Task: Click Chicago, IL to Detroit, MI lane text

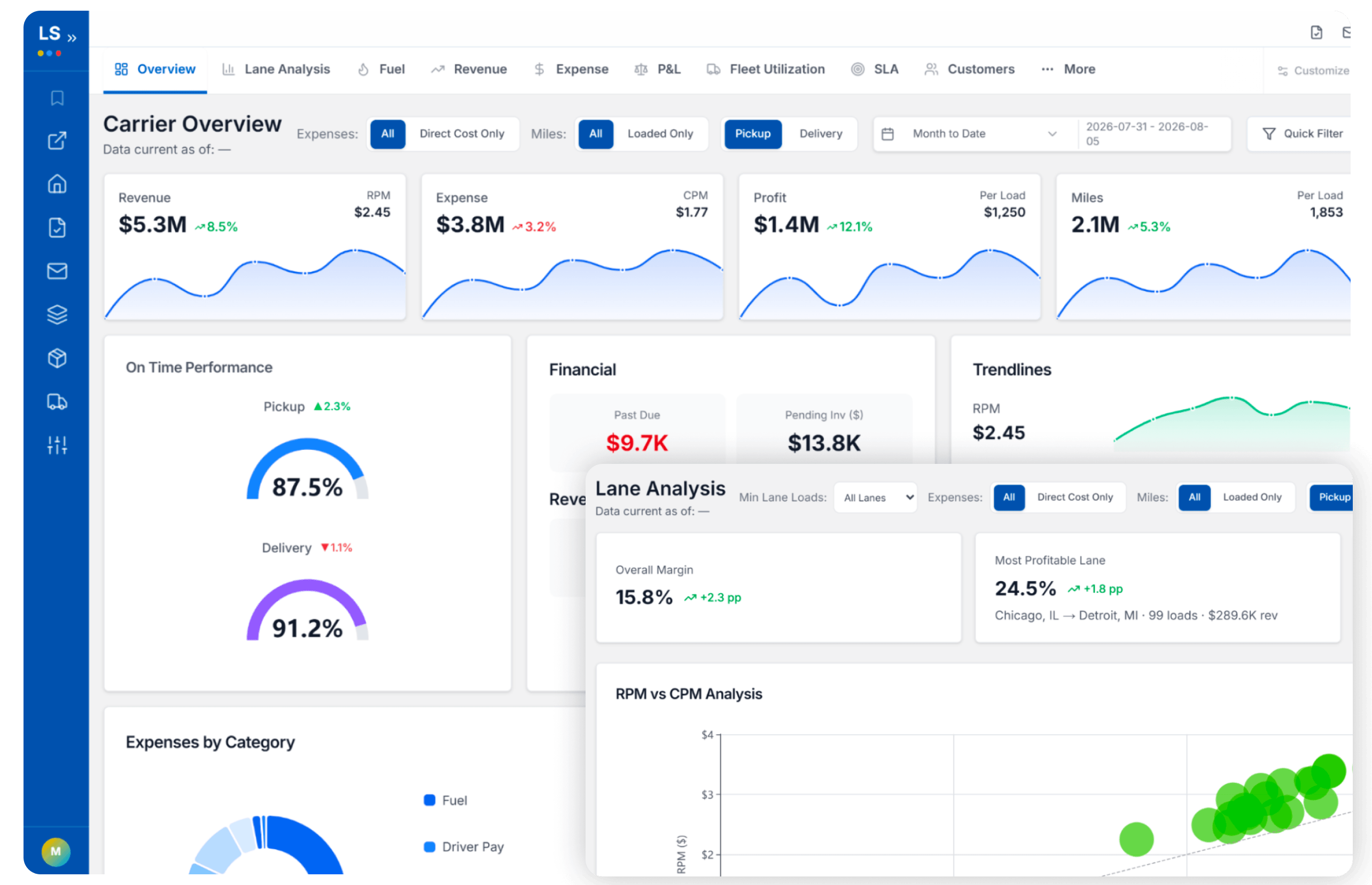Action: click(x=1066, y=616)
